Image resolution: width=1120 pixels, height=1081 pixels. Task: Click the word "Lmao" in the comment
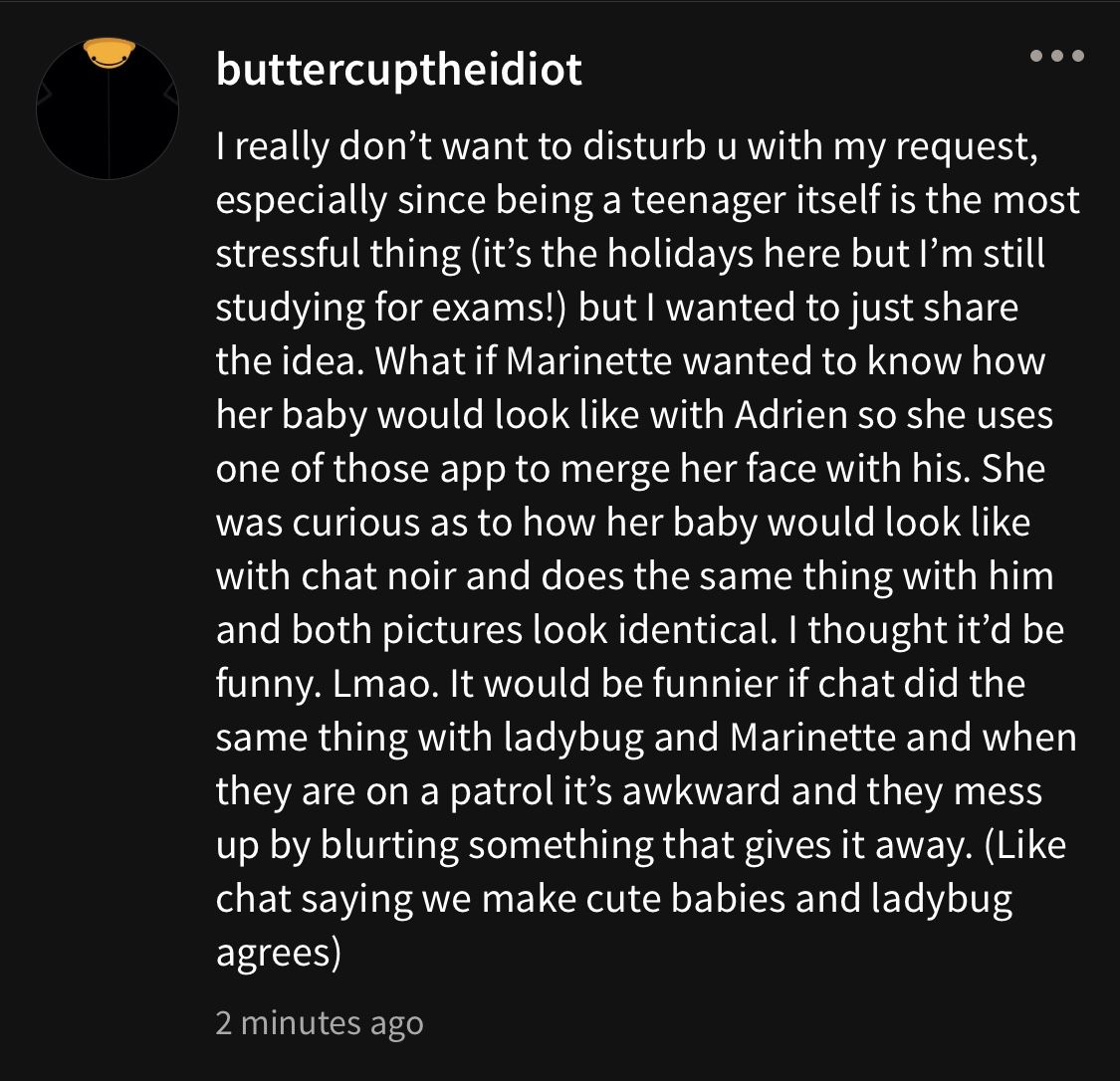[383, 683]
